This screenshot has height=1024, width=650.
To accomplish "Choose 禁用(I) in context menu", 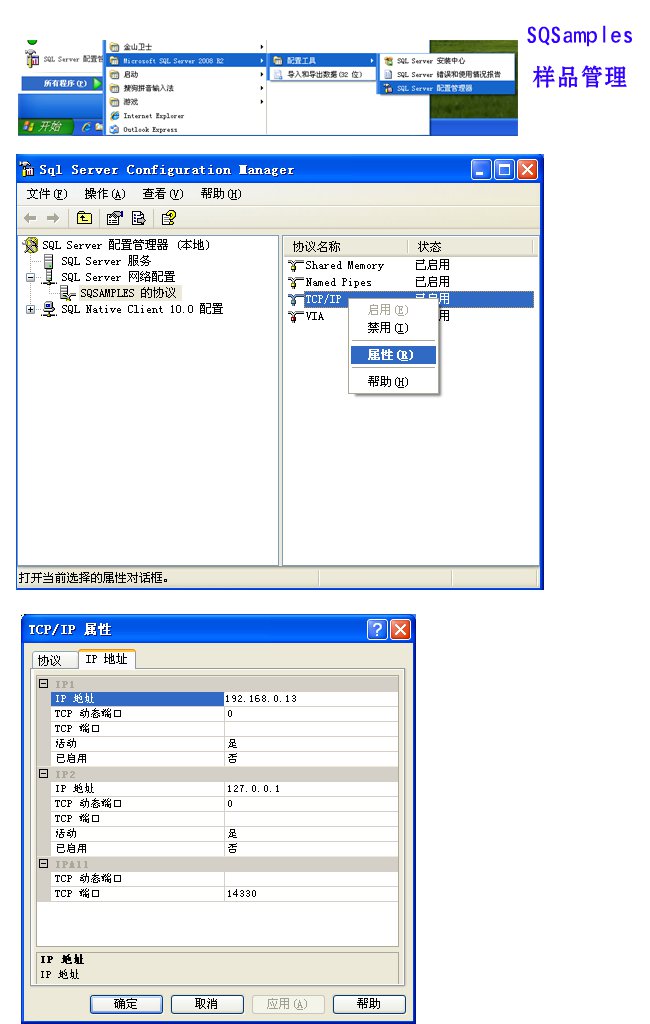I will tap(393, 328).
